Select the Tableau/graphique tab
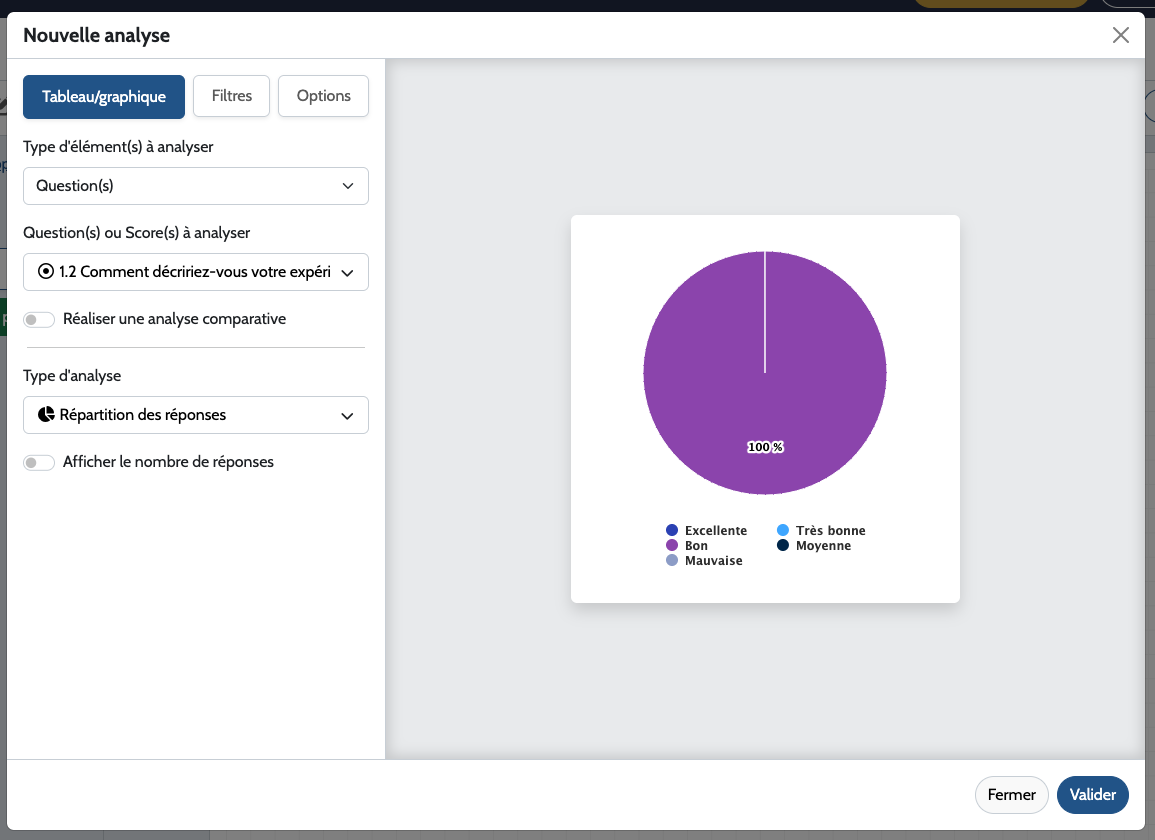Screen dimensions: 1155x840 [x=104, y=97]
